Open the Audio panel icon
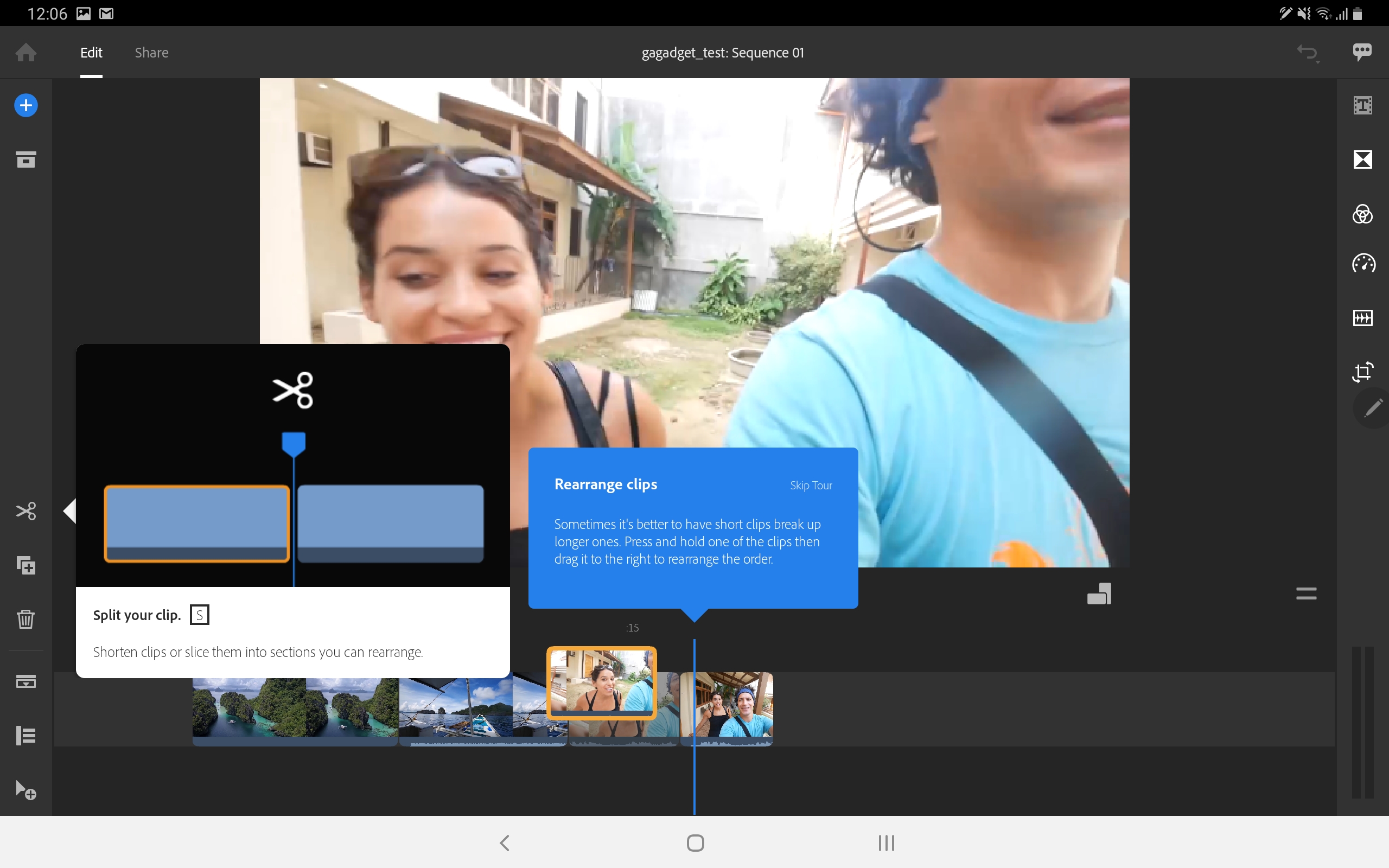 (x=1362, y=317)
